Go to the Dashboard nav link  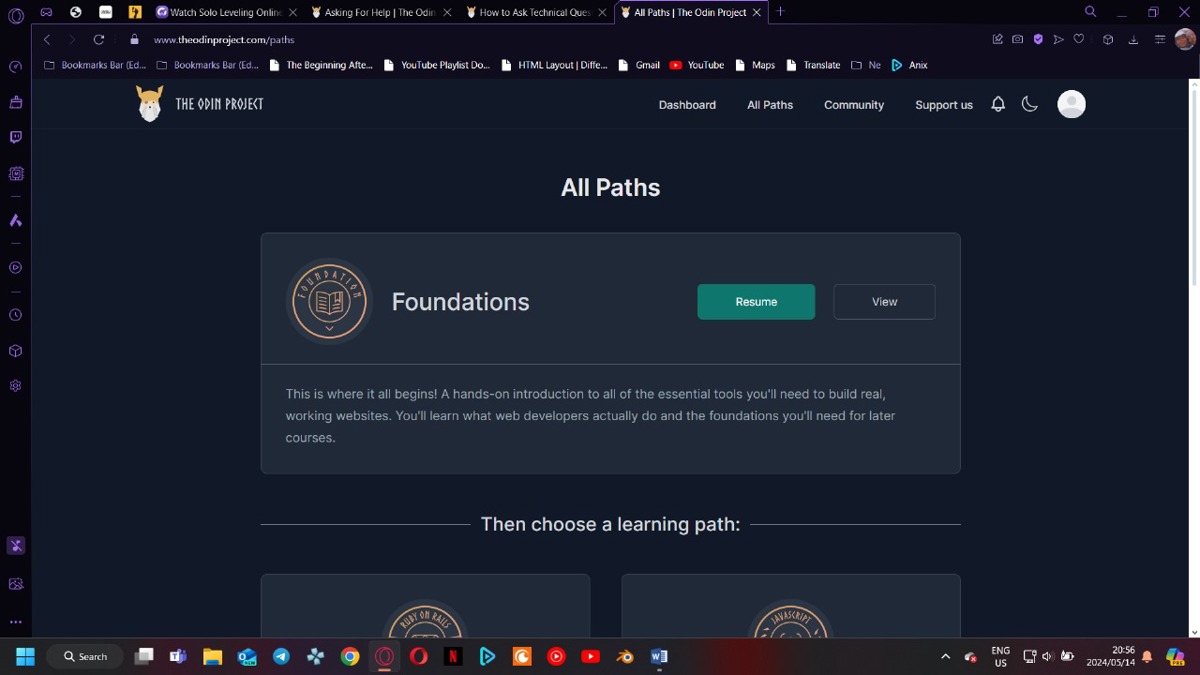coord(687,105)
